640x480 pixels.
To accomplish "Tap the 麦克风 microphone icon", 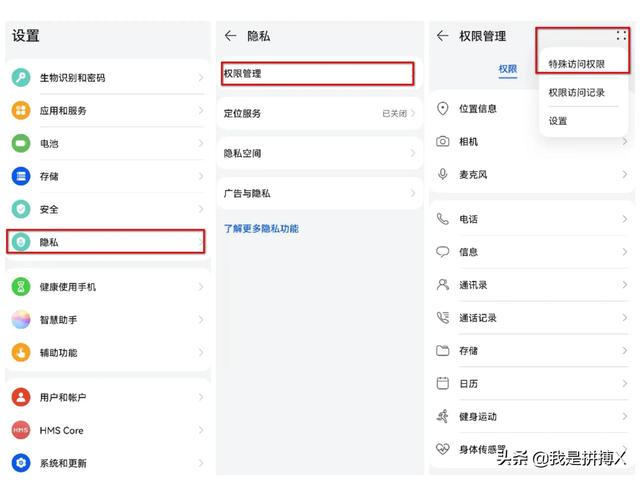I will tap(443, 174).
